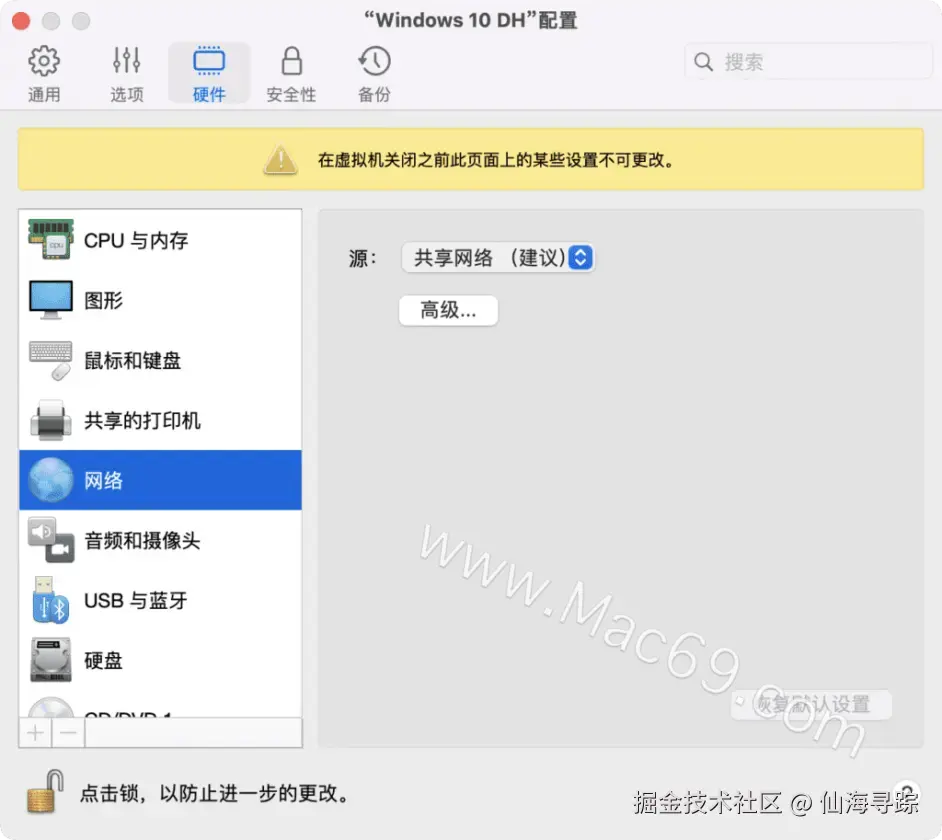Add a device with the plus button
Viewport: 942px width, 840px height.
35,732
